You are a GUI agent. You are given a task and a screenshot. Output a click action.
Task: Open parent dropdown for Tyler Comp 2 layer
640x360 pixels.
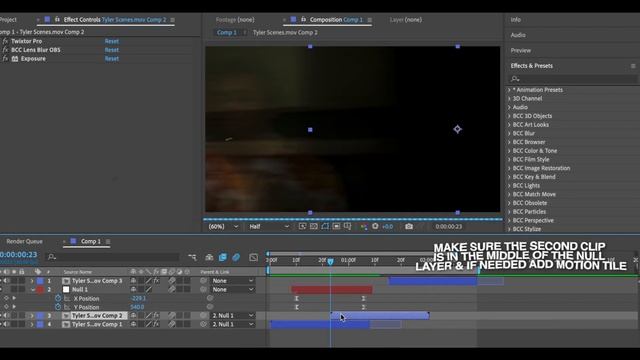(233, 316)
